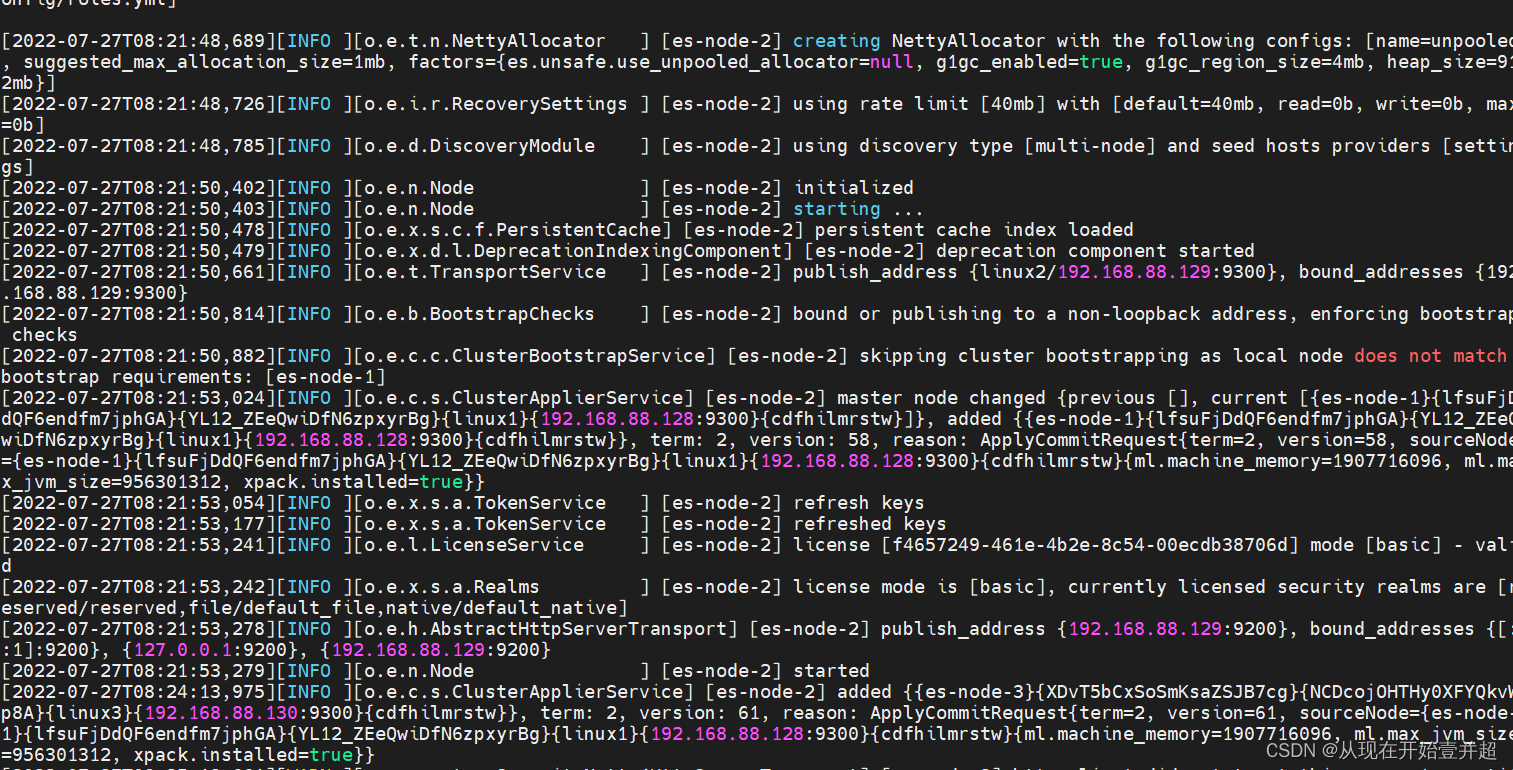Click the cyan 'creating' word in NettyAllocator log

[837, 41]
